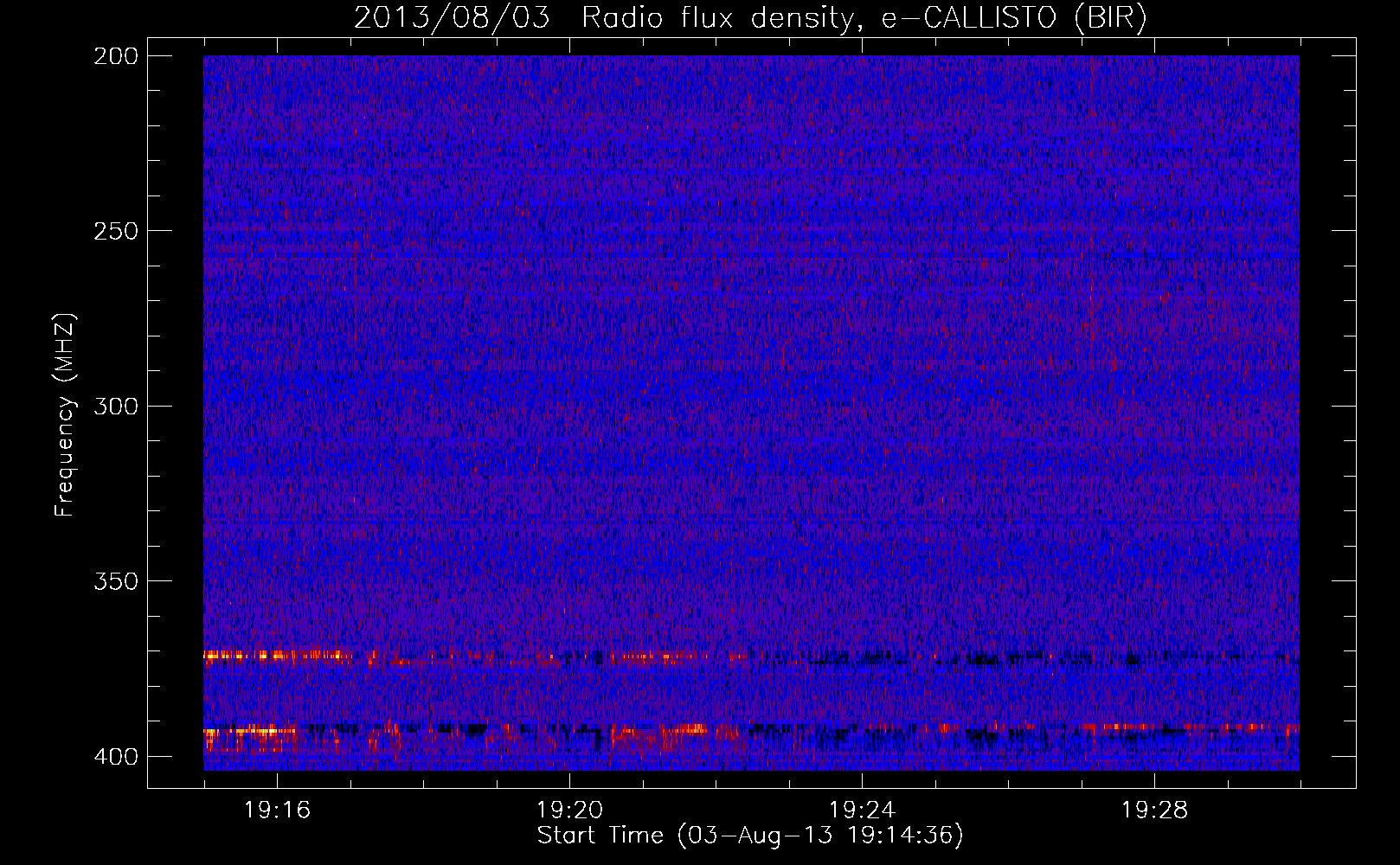Image resolution: width=1400 pixels, height=865 pixels.
Task: Click the 'Start Time (03-Aug-13 19:14:36)' label
Action: click(x=750, y=836)
